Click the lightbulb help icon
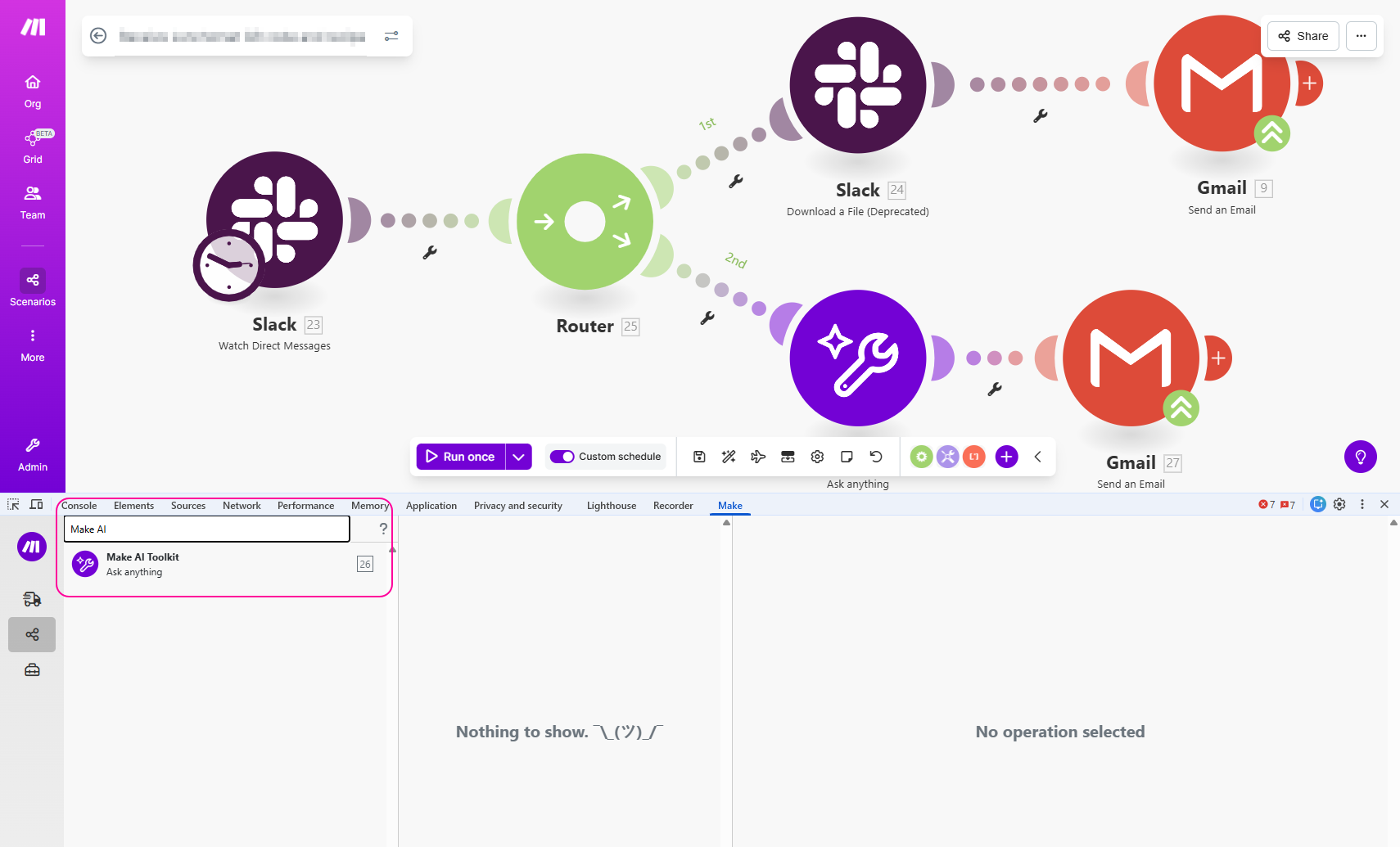Screen dimensions: 1400x847 coord(1360,457)
